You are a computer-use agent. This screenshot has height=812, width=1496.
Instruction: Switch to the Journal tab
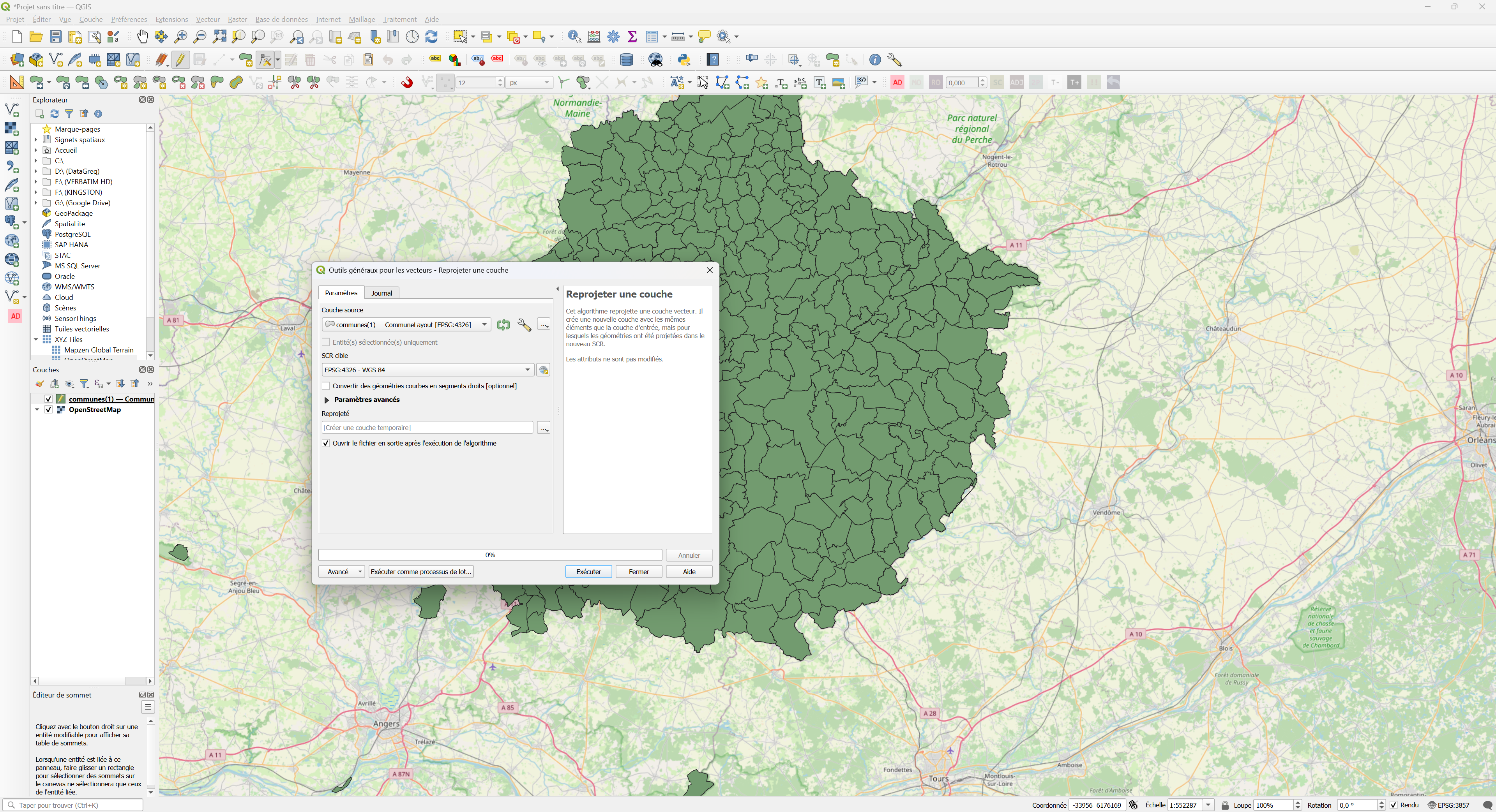[382, 293]
